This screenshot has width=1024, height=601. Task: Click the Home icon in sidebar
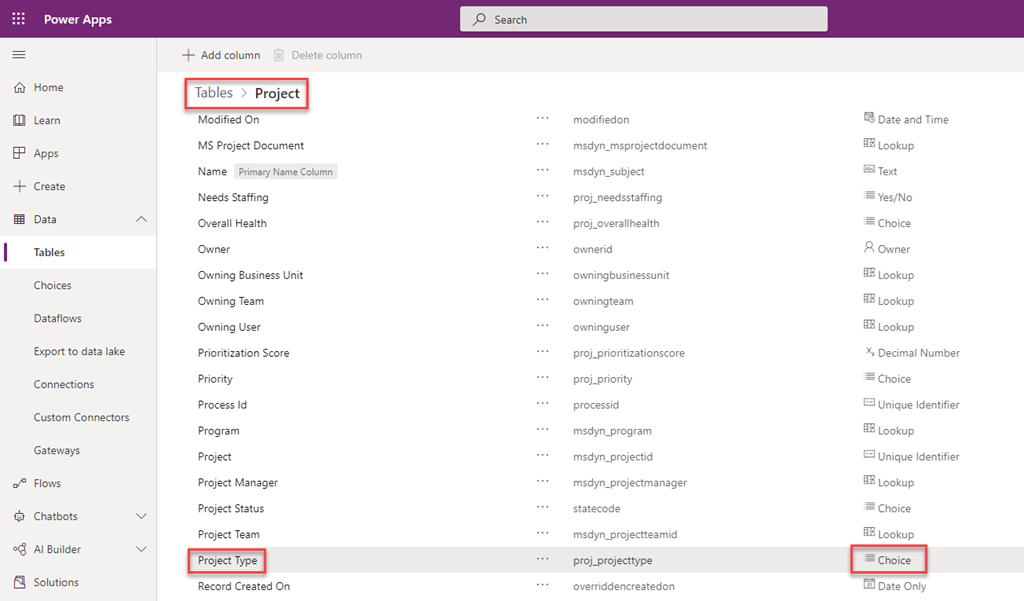19,88
